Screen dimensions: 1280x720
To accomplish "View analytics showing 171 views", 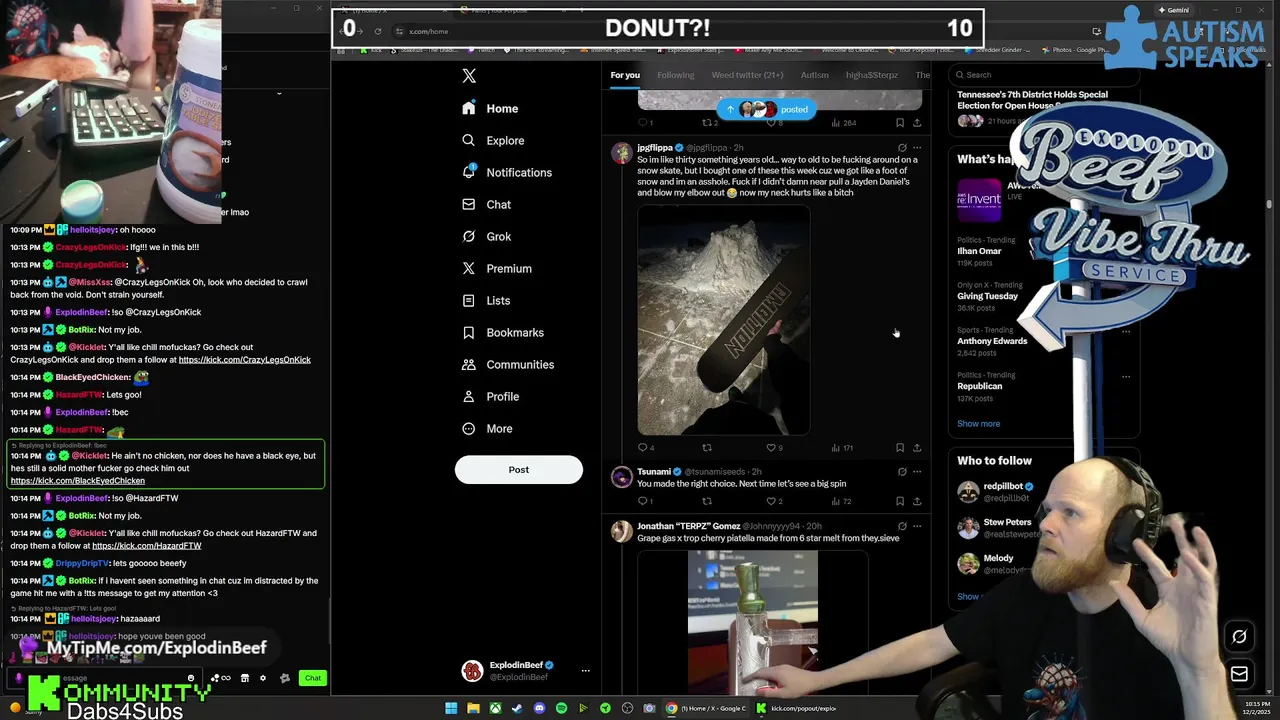I will 841,448.
